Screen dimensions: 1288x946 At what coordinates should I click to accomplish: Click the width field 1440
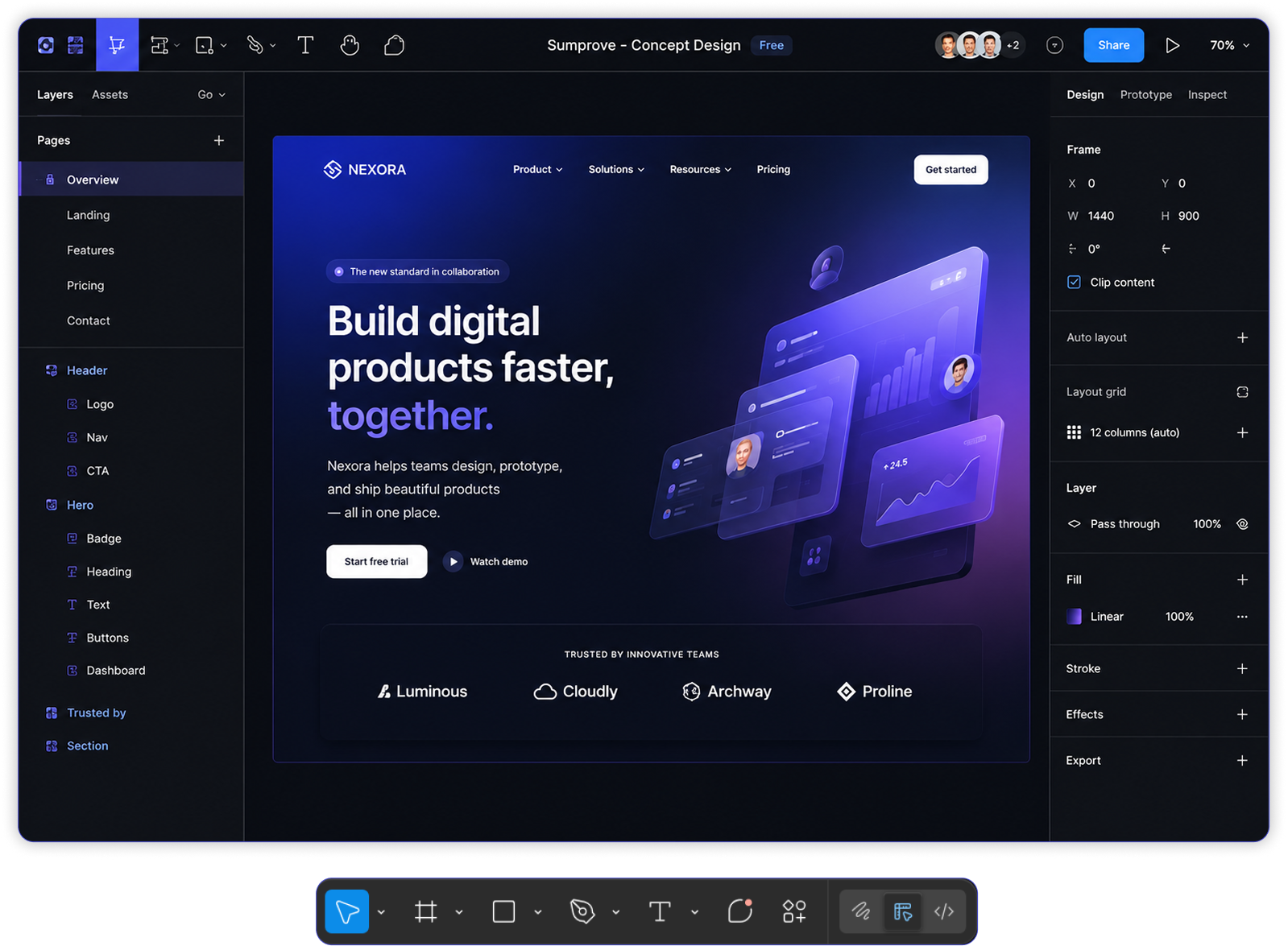(1100, 216)
